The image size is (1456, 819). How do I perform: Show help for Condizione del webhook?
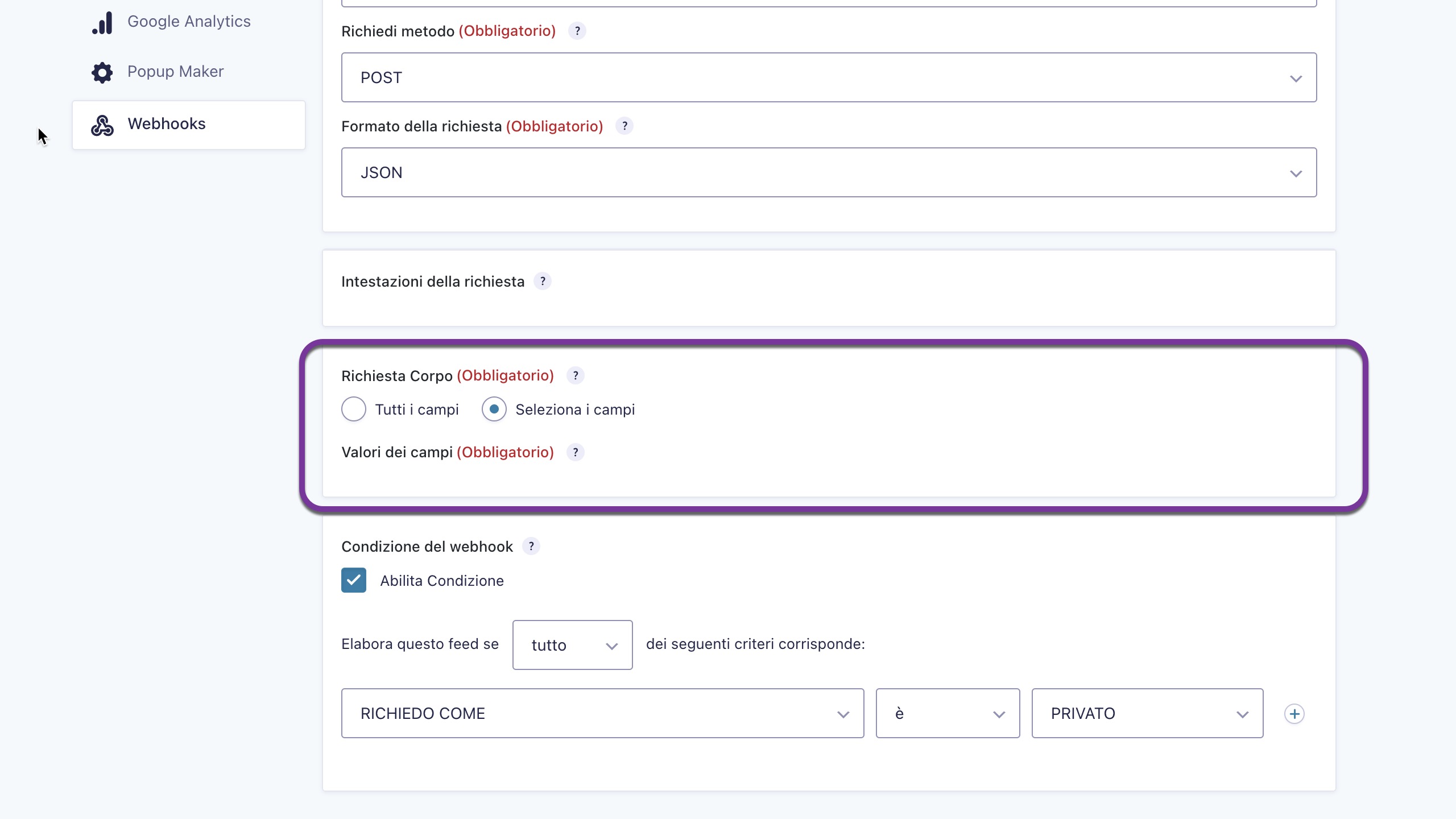(x=531, y=546)
